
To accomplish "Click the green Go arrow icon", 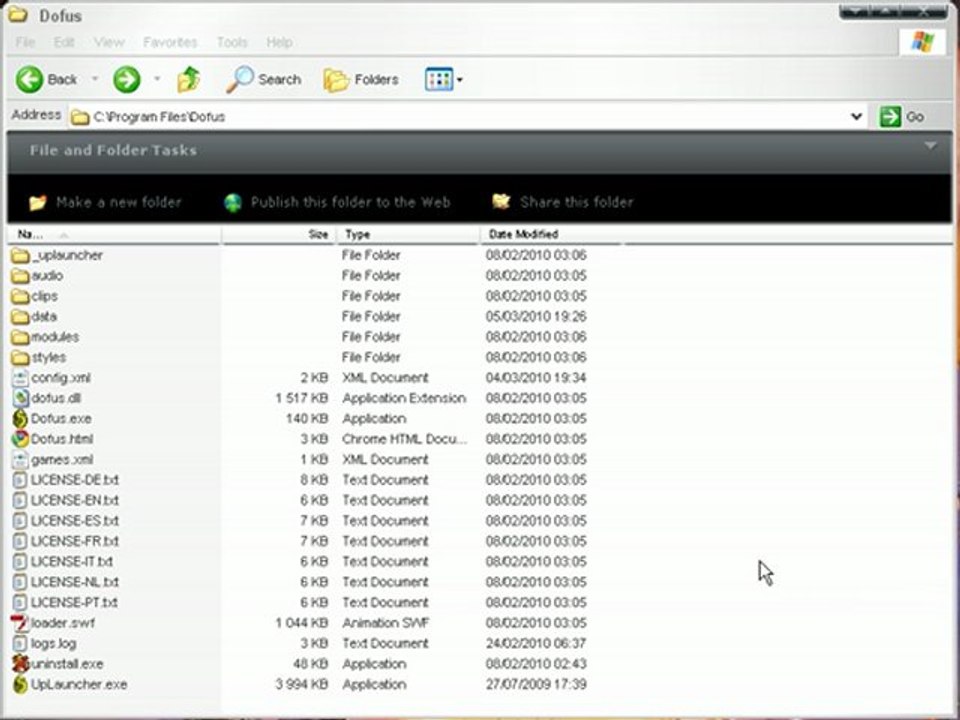I will (x=890, y=116).
